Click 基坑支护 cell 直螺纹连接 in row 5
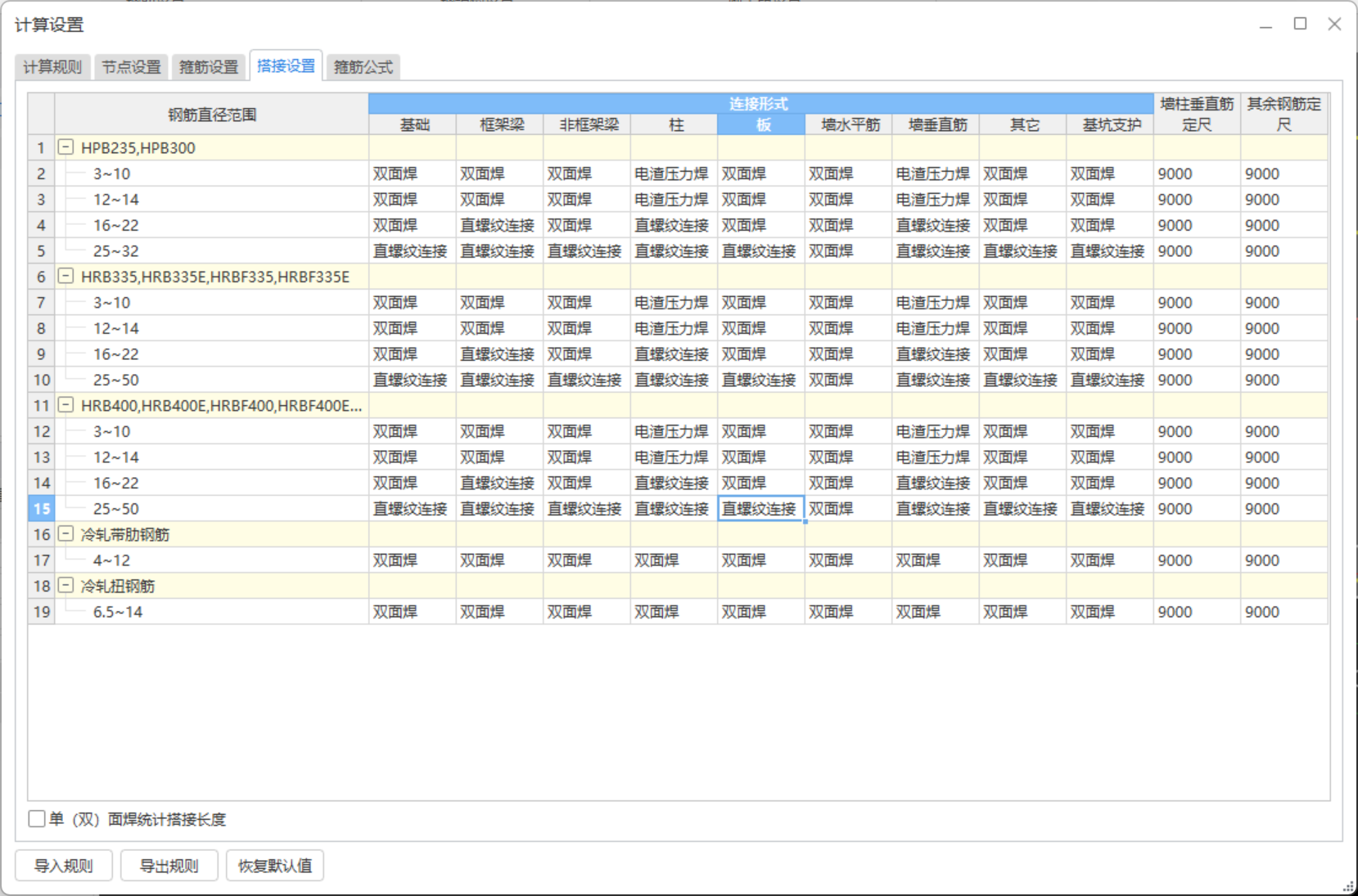This screenshot has width=1358, height=896. click(1110, 250)
